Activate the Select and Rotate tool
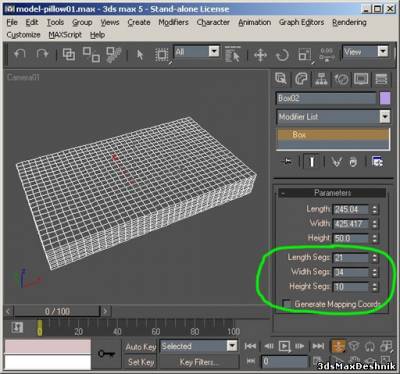Viewport: 400px width, 374px height. (x=282, y=55)
